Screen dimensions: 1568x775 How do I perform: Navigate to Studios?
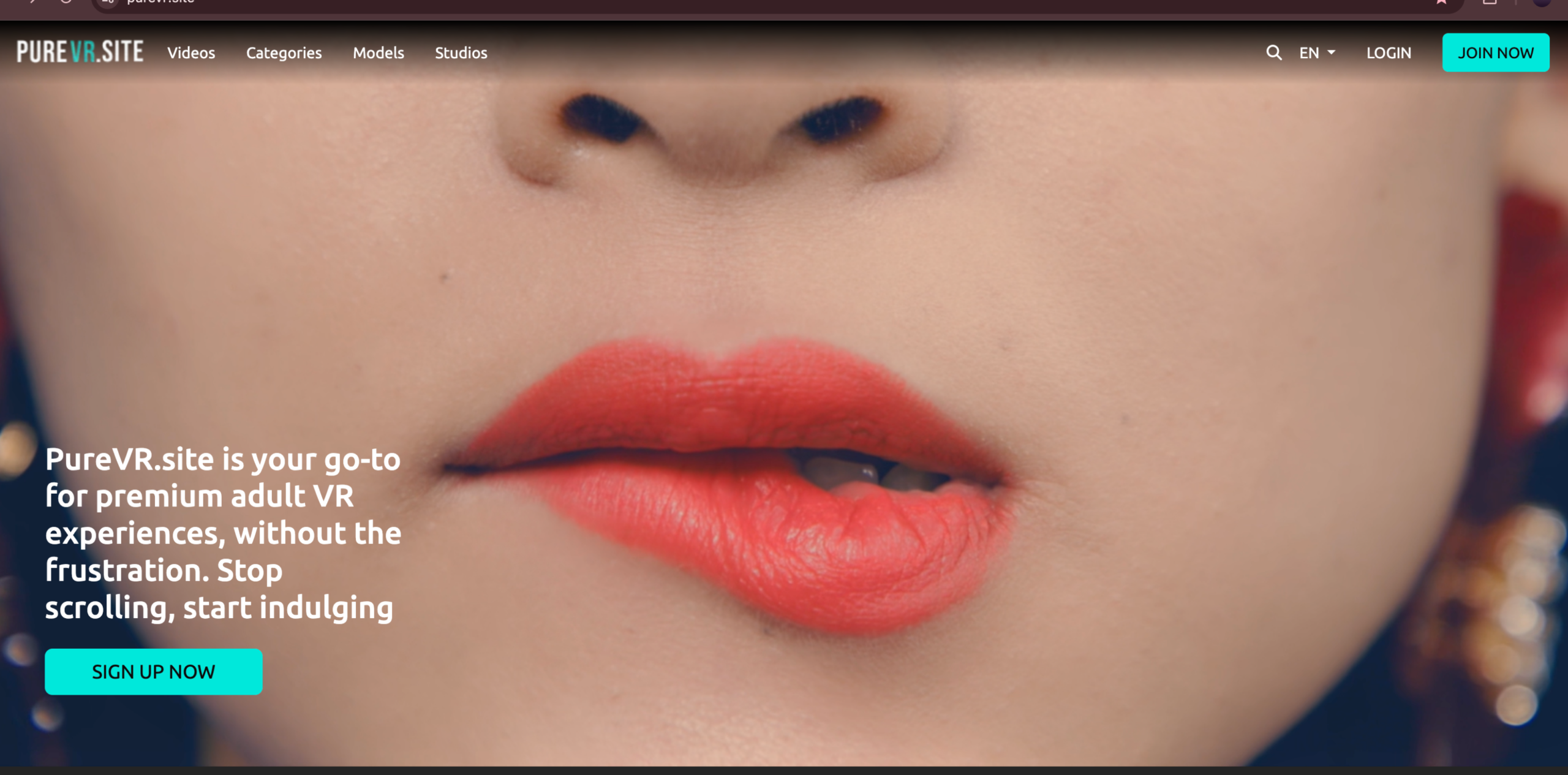461,53
